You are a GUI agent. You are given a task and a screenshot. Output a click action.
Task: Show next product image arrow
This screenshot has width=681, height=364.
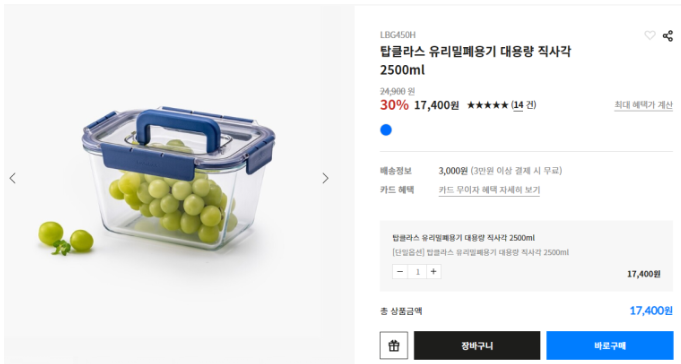(325, 178)
